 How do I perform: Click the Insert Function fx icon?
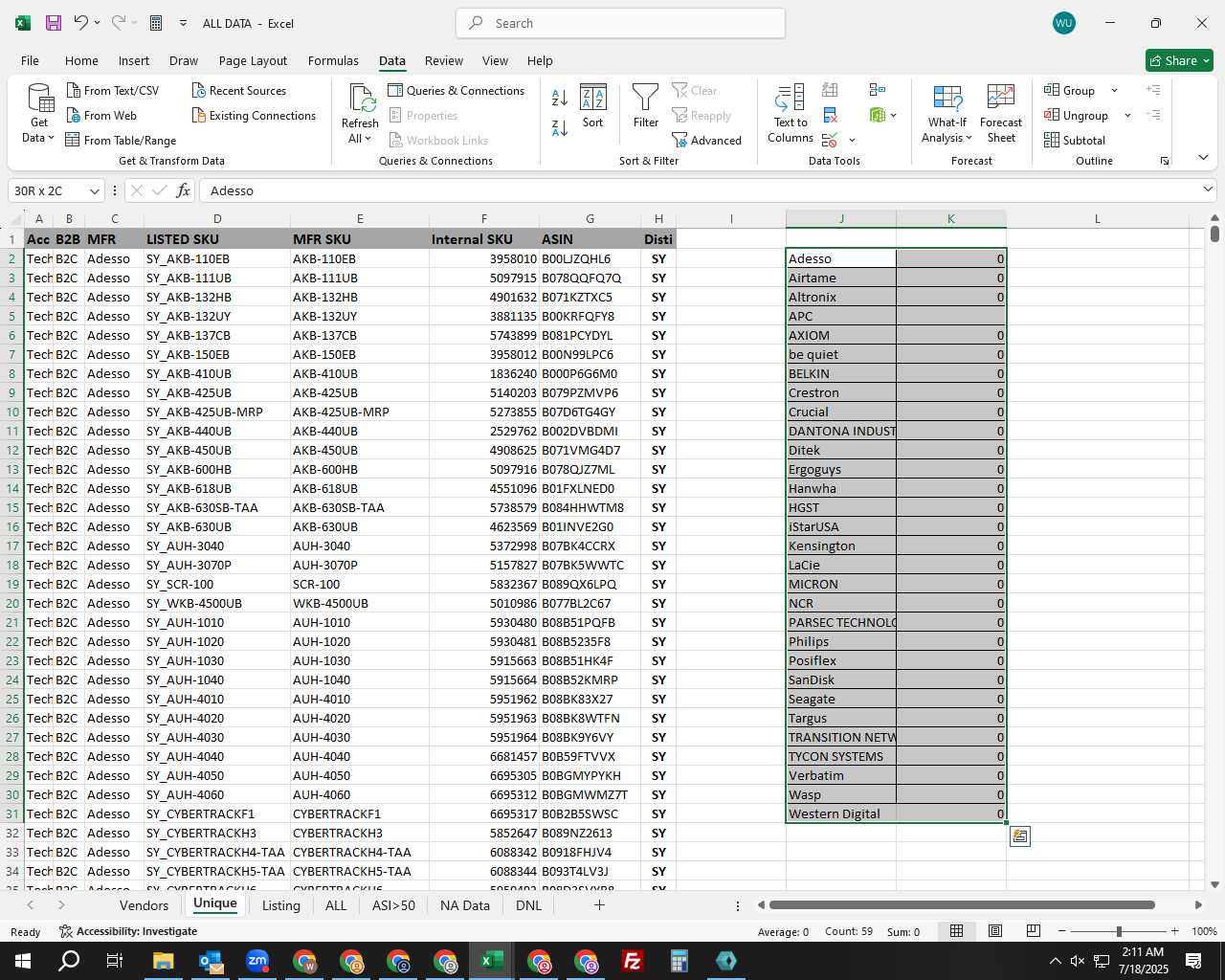[183, 190]
